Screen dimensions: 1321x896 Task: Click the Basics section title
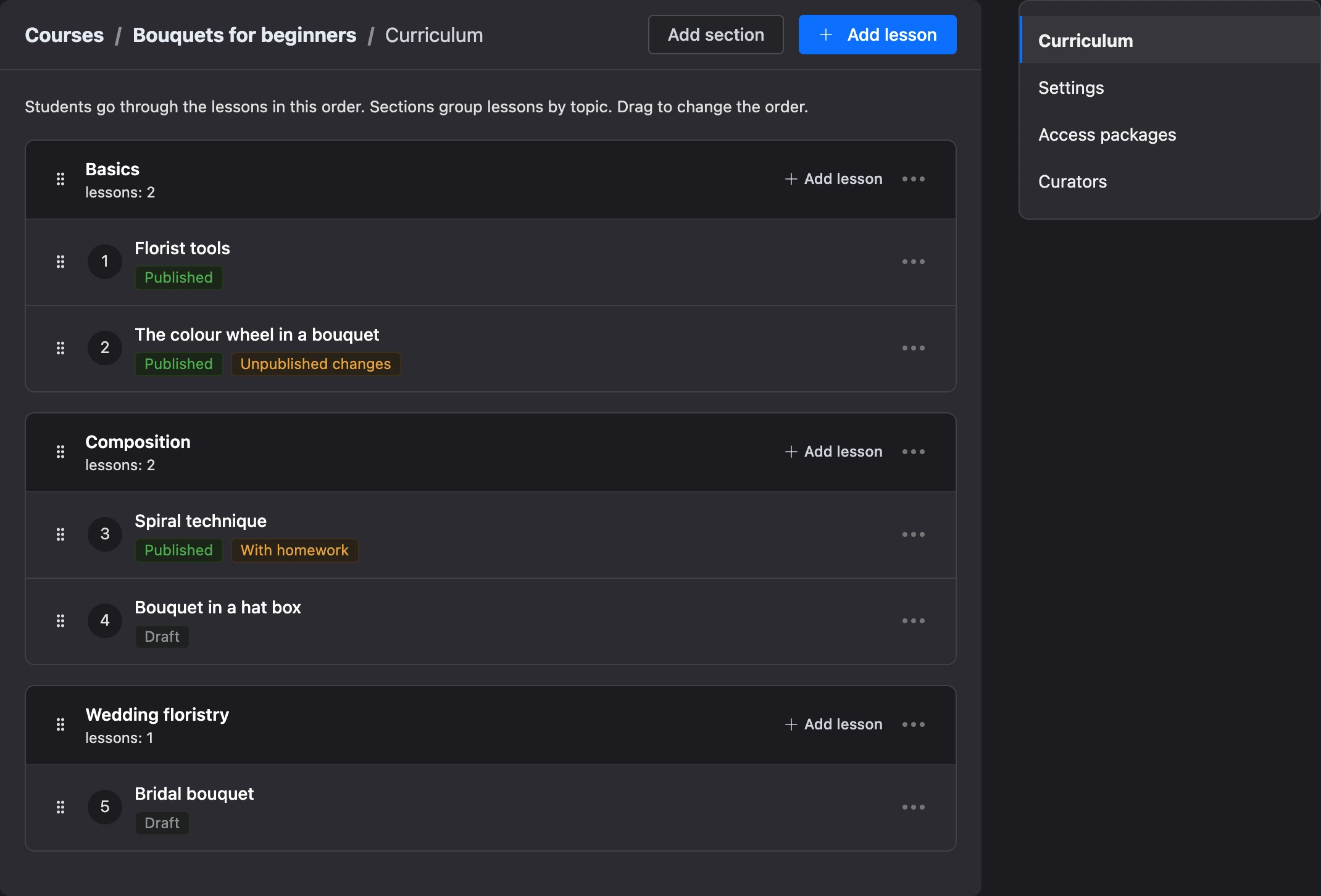(x=112, y=169)
